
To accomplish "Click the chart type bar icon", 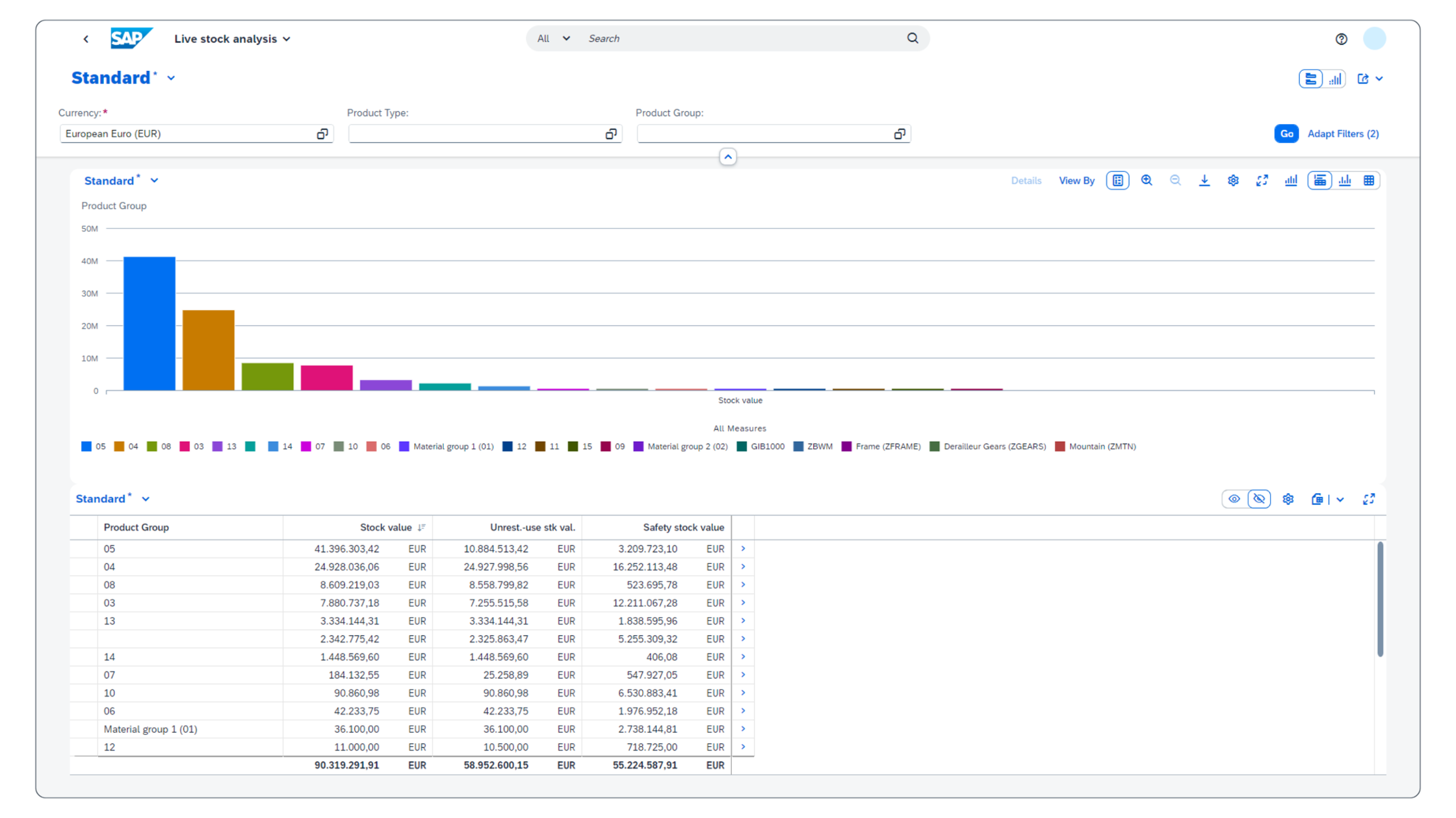I will pos(1291,181).
